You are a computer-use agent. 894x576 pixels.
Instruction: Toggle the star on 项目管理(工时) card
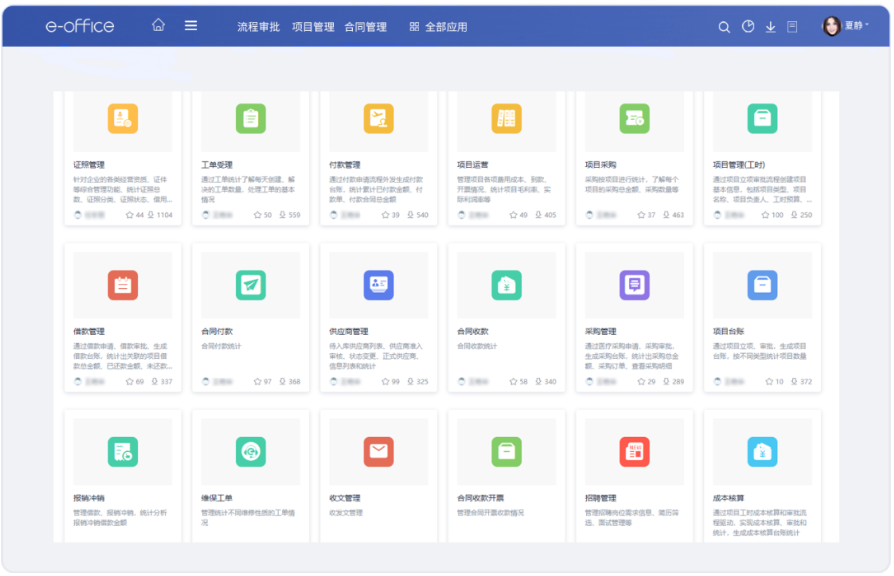[766, 215]
